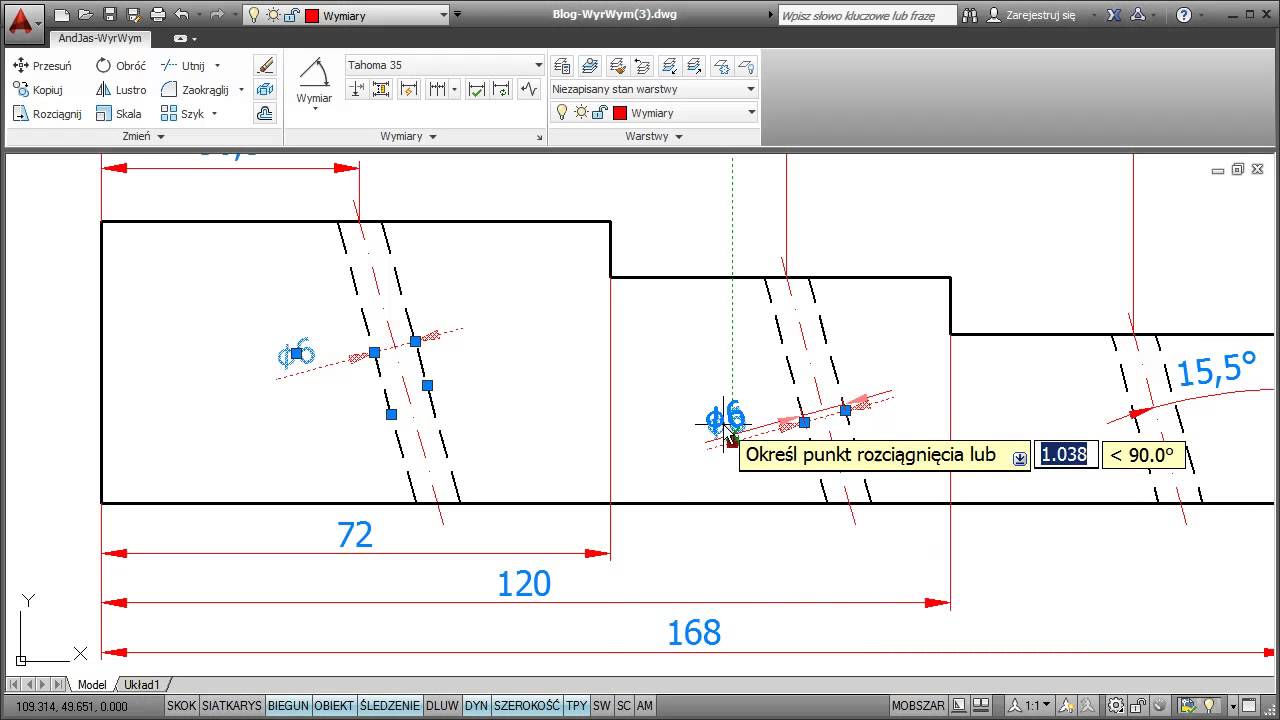Select the Lustro (mirror) tool
1280x720 pixels.
click(x=121, y=89)
